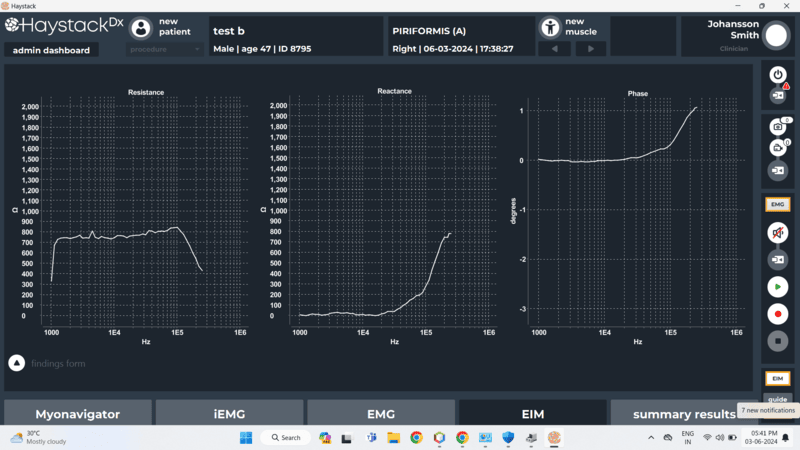
Task: Click the camera snapshot icon
Action: click(777, 127)
